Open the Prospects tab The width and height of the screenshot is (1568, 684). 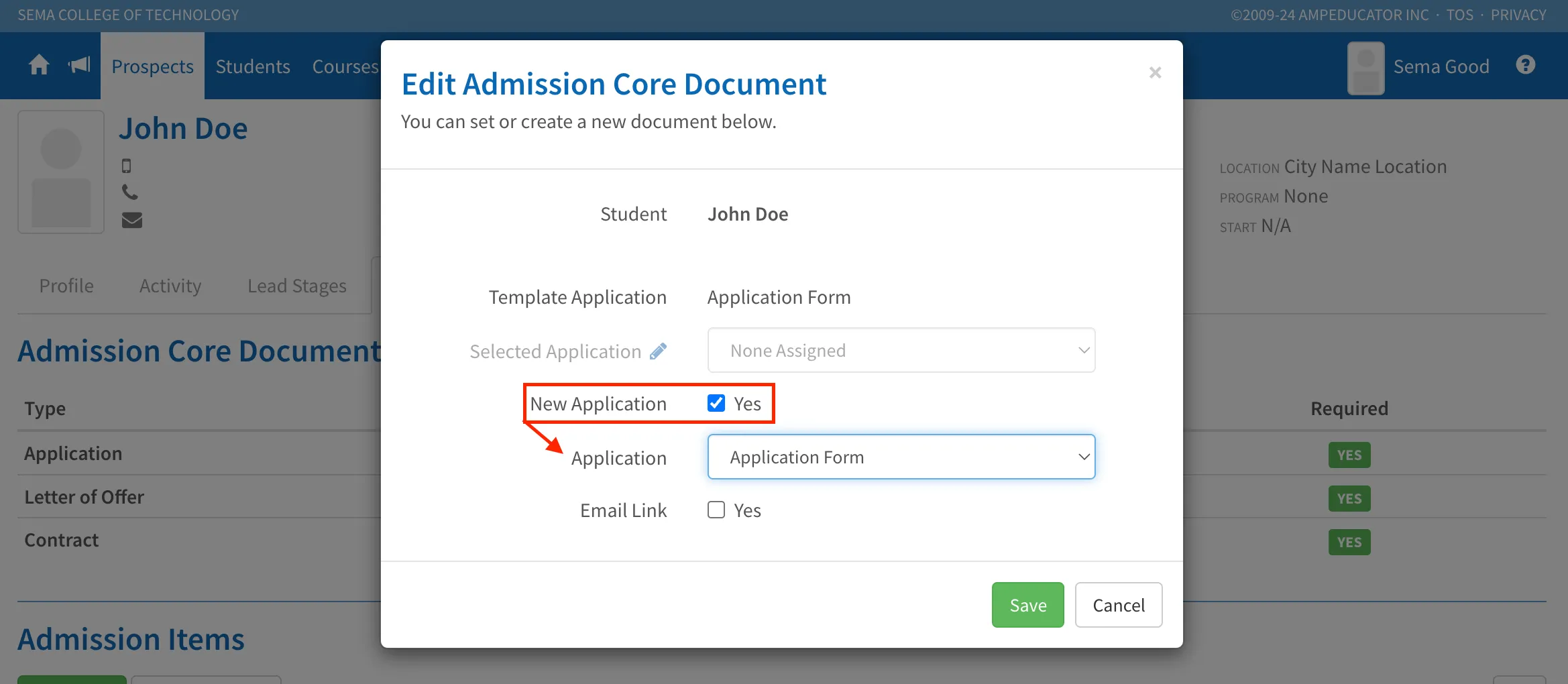coord(152,66)
